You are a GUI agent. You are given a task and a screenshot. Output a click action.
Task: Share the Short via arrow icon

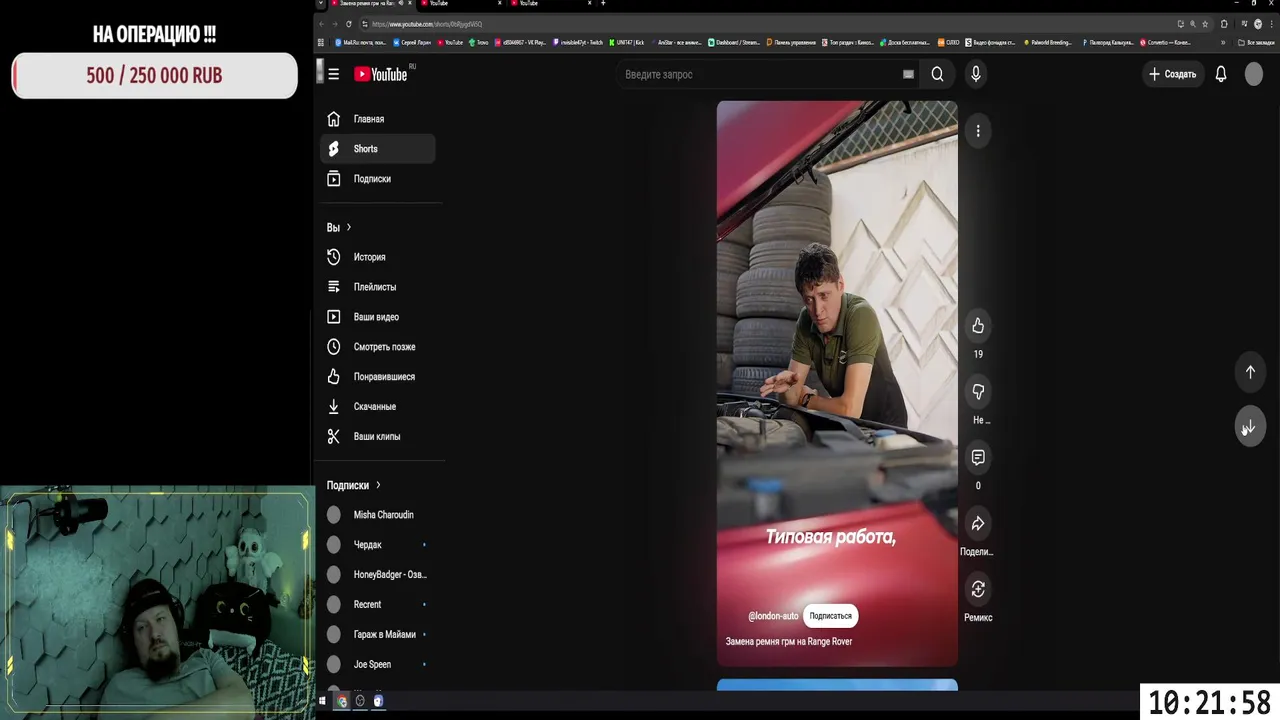pyautogui.click(x=978, y=524)
